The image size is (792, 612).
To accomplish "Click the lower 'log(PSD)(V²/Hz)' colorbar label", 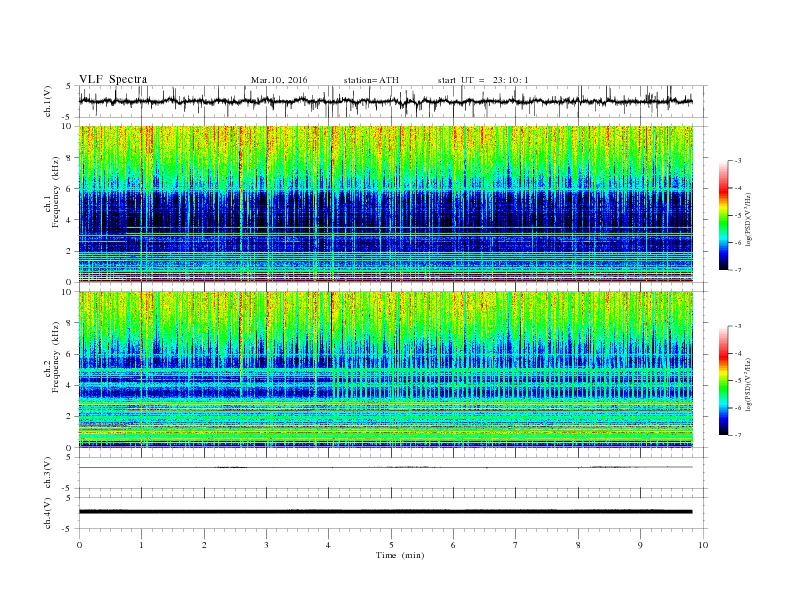I will 748,384.
